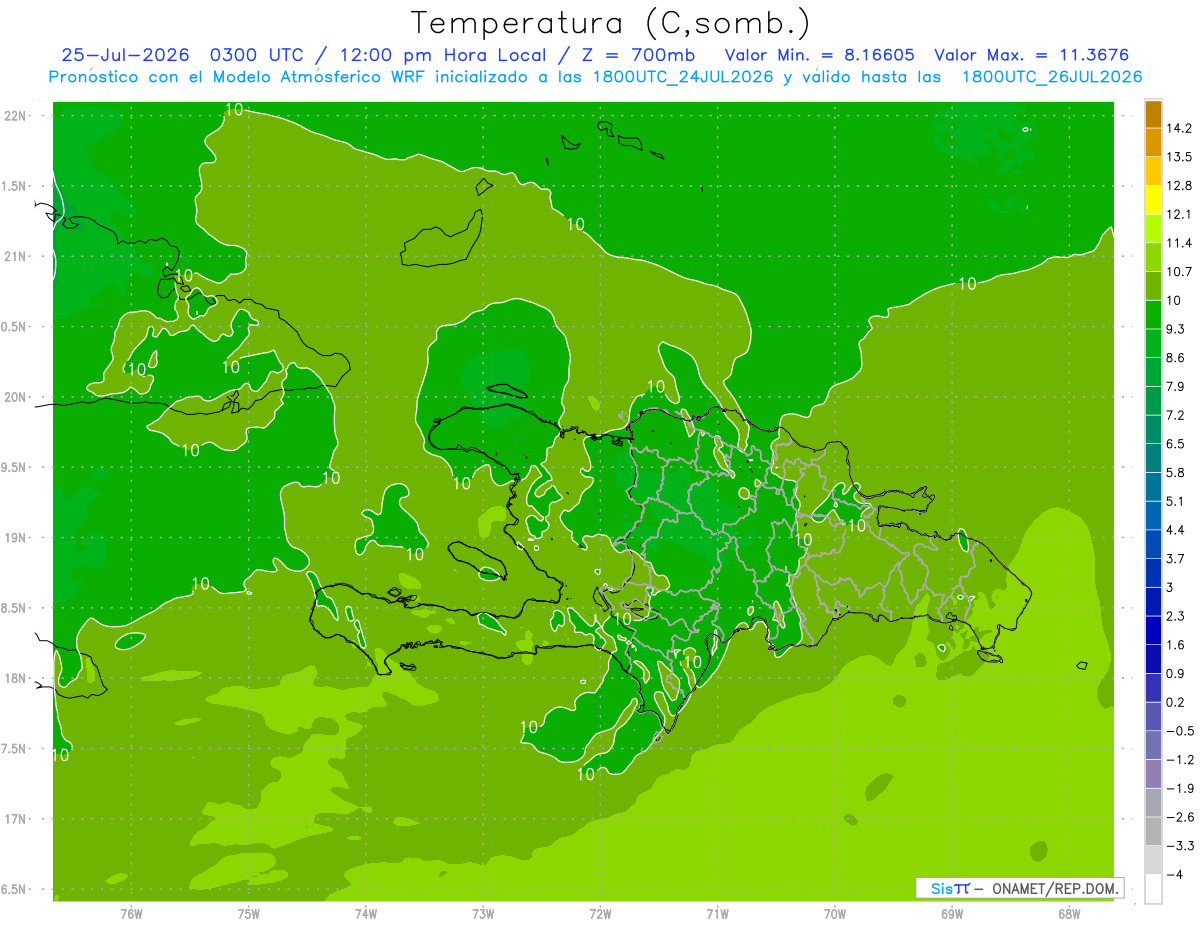Click the legend value '-3.3'

1180,846
